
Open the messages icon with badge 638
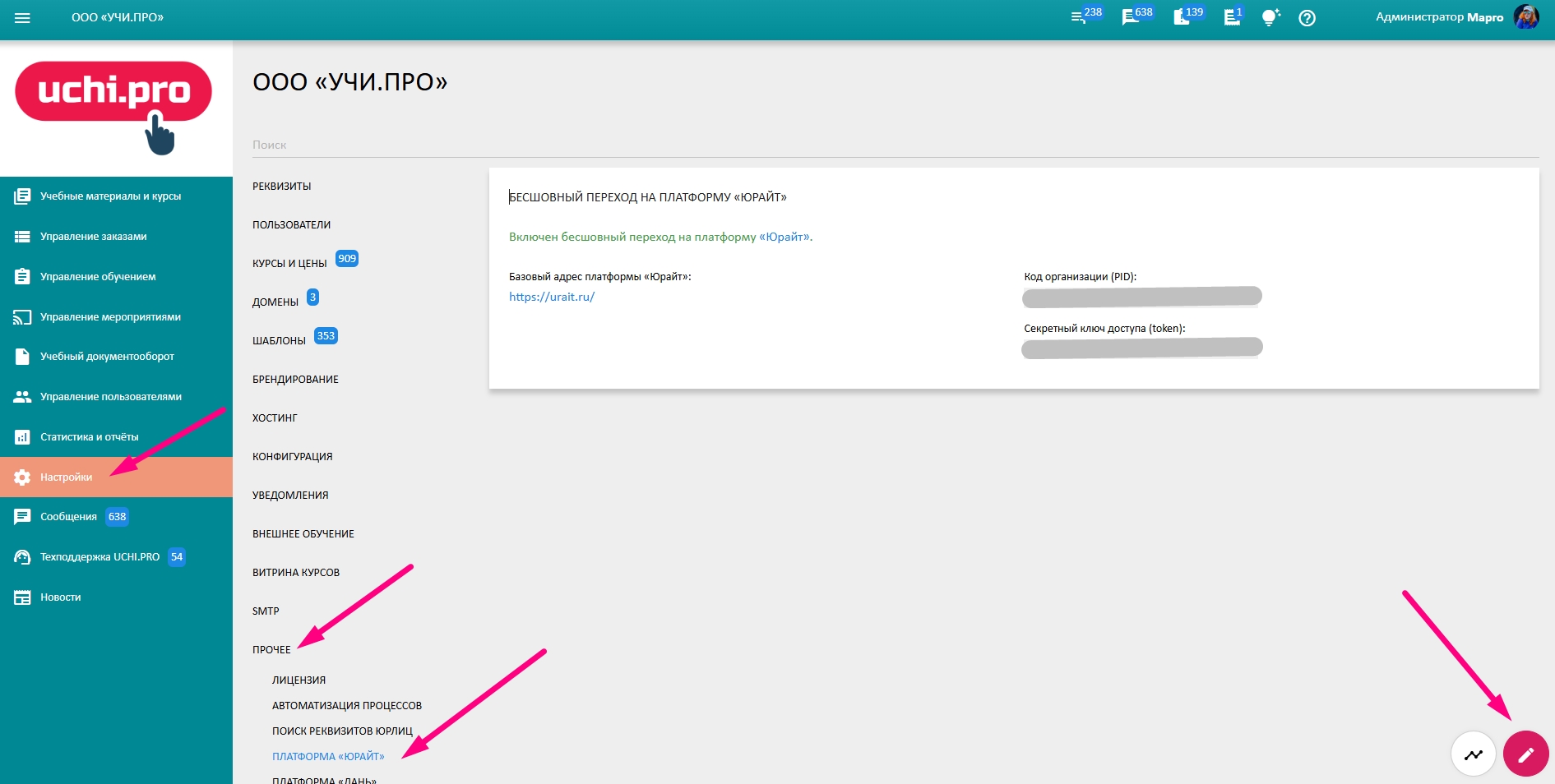[1130, 17]
